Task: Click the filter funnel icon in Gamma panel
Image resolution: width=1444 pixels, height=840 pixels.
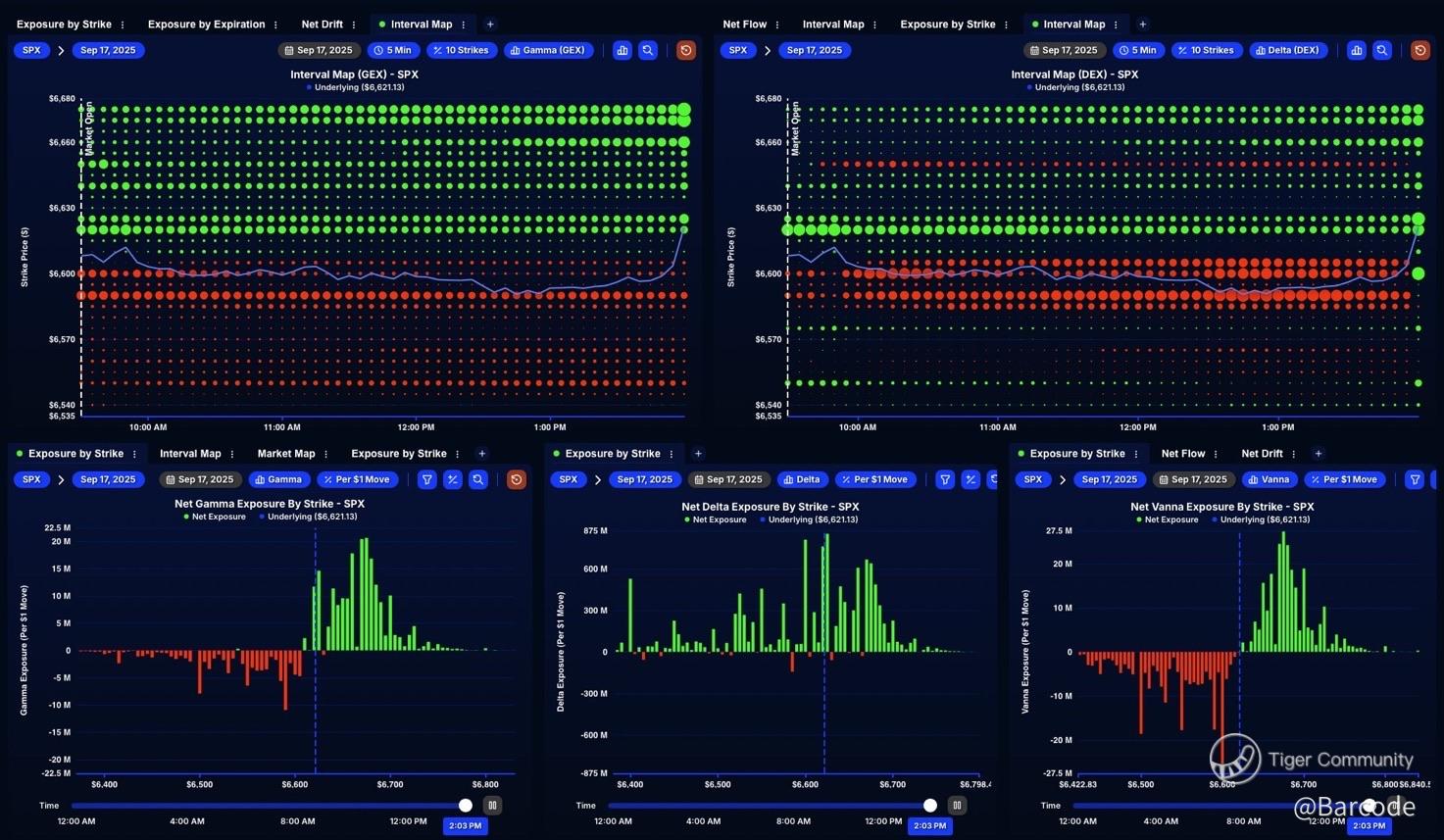Action: click(427, 479)
